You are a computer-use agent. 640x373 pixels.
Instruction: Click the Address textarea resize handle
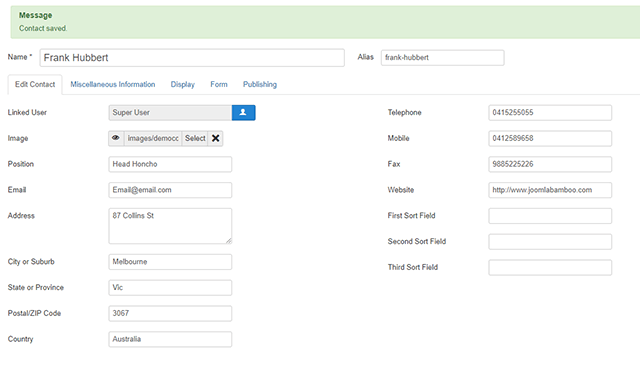pyautogui.click(x=229, y=241)
